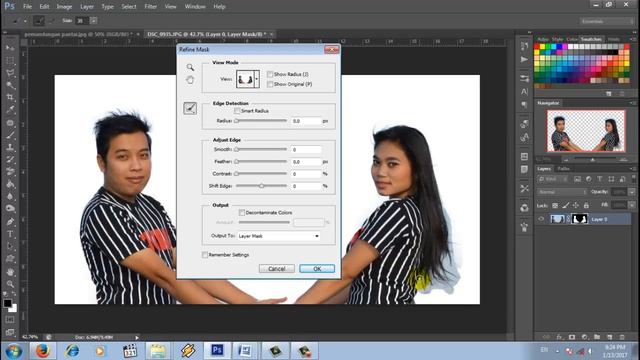Enable Smart Radius checkbox
Image resolution: width=640 pixels, height=360 pixels.
(x=237, y=111)
